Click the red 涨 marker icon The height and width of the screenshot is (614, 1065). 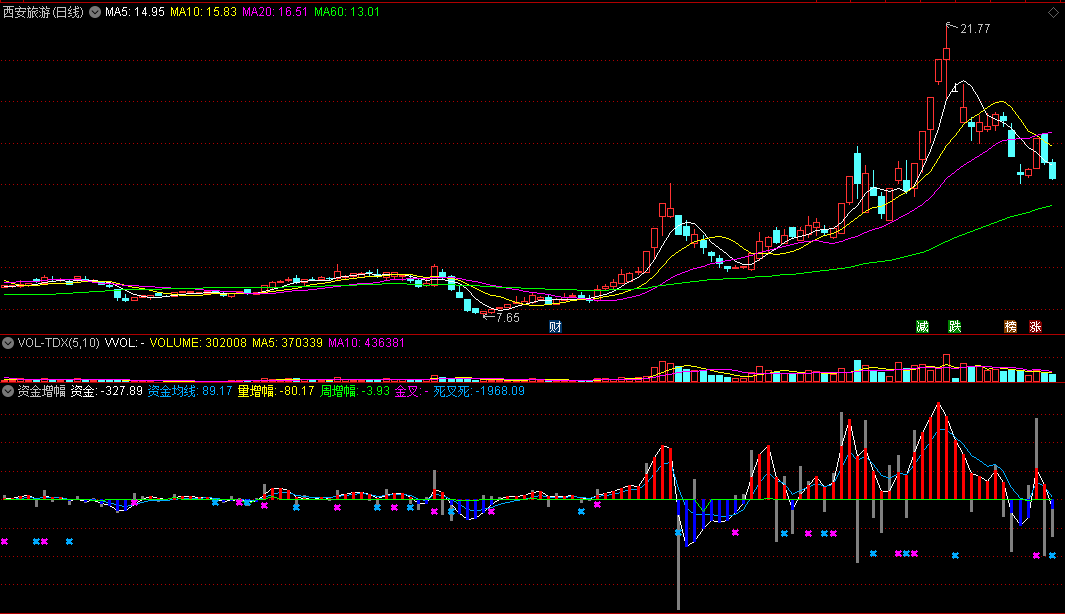tap(1036, 327)
